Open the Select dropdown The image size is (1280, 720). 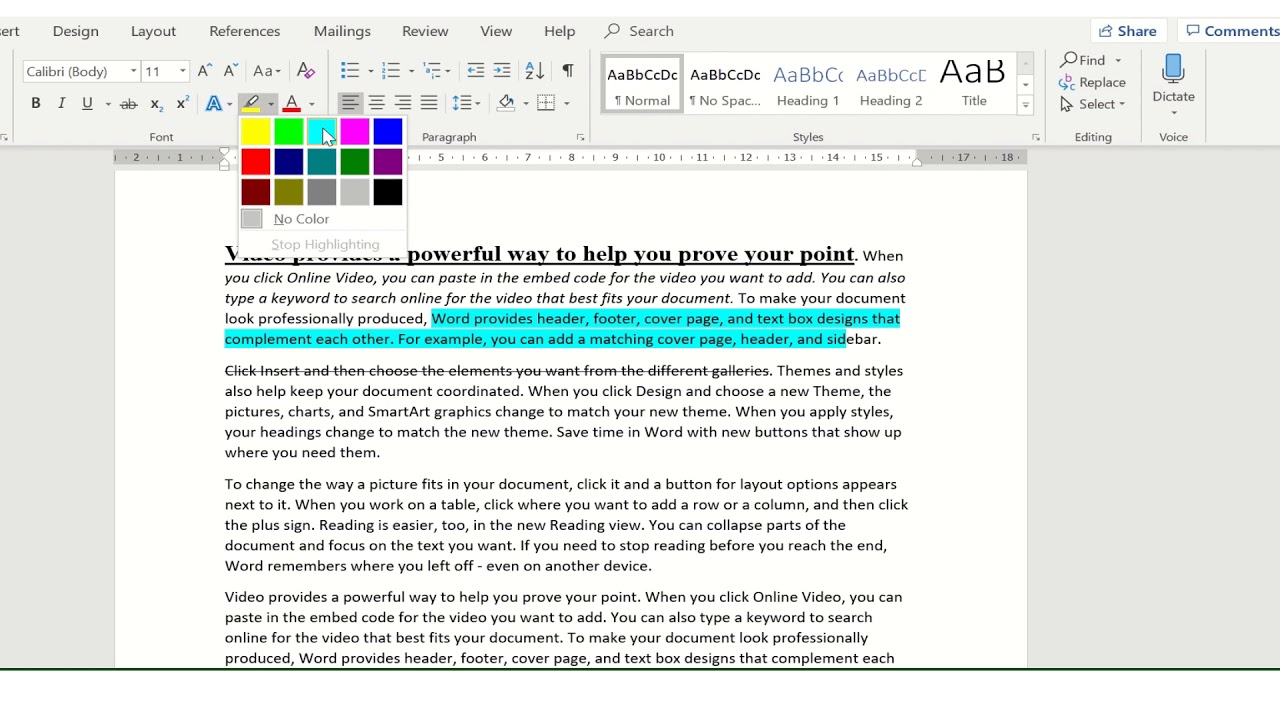tap(1092, 104)
